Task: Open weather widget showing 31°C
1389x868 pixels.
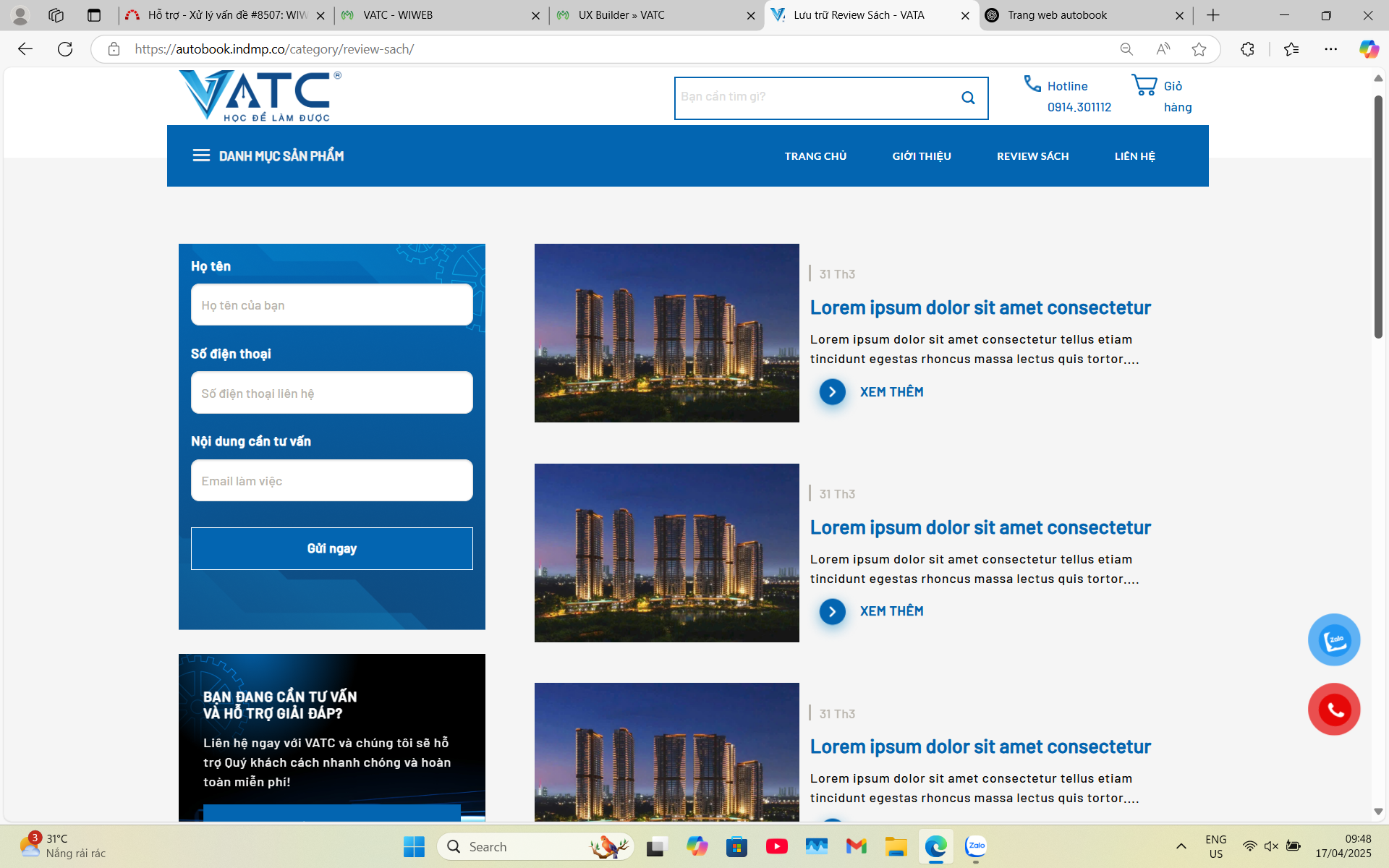Action: click(63, 846)
